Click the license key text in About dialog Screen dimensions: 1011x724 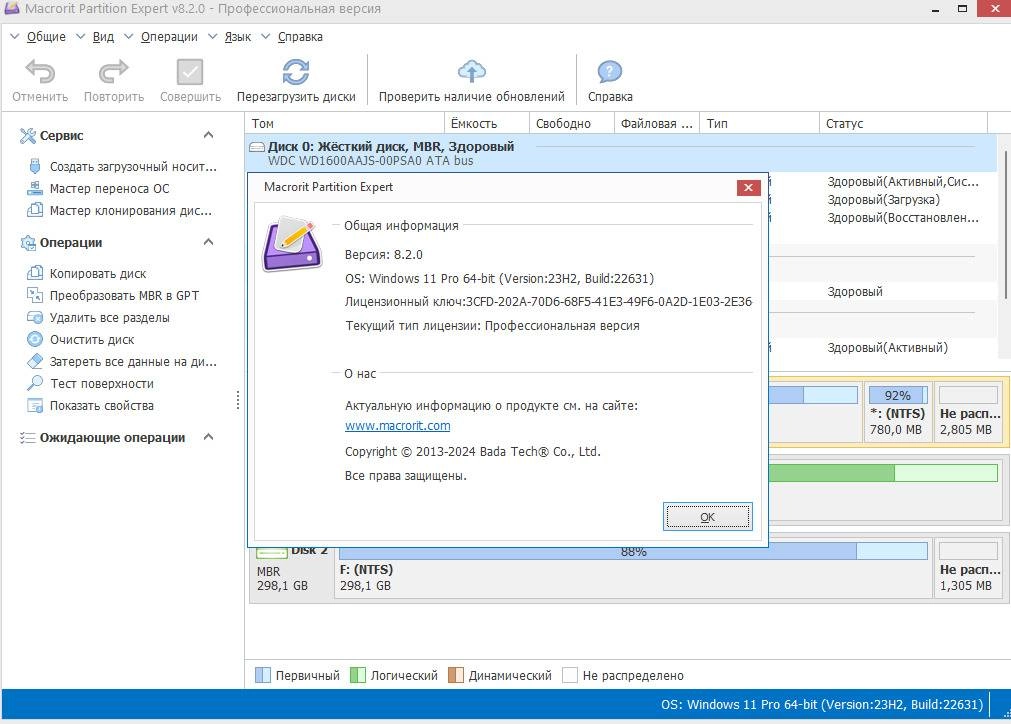pyautogui.click(x=548, y=302)
